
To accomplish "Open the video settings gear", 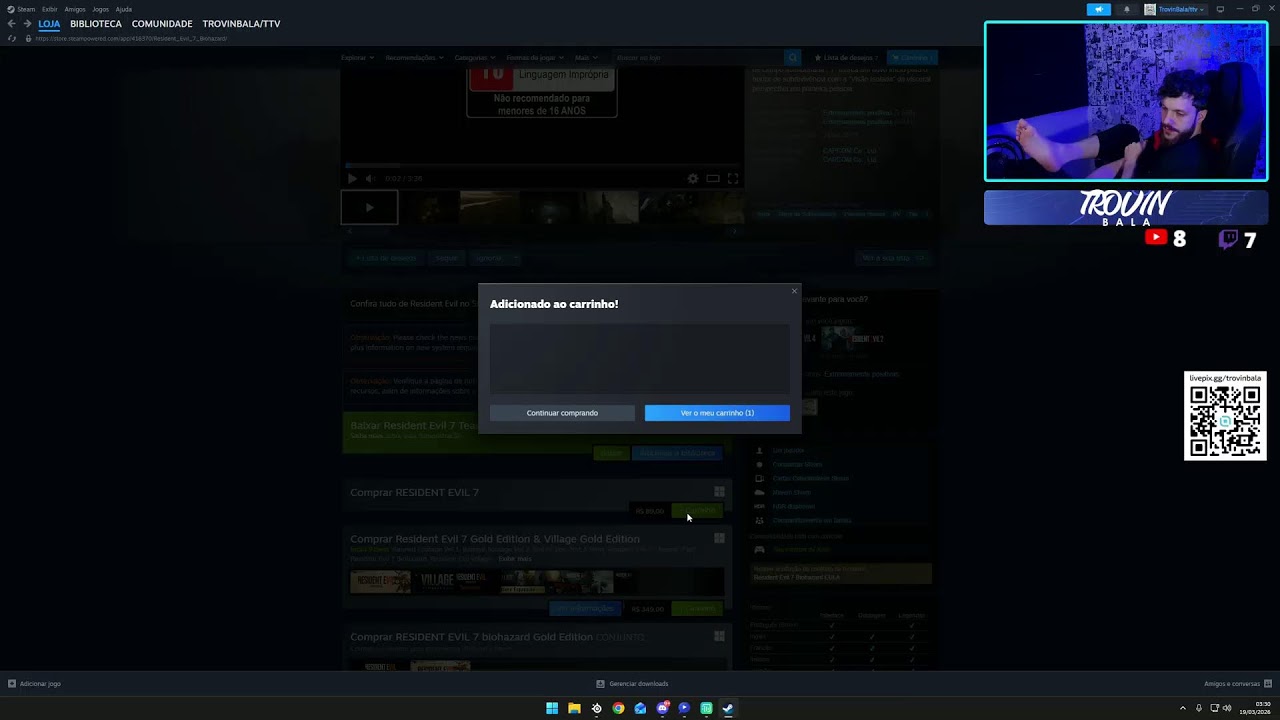I will click(693, 179).
